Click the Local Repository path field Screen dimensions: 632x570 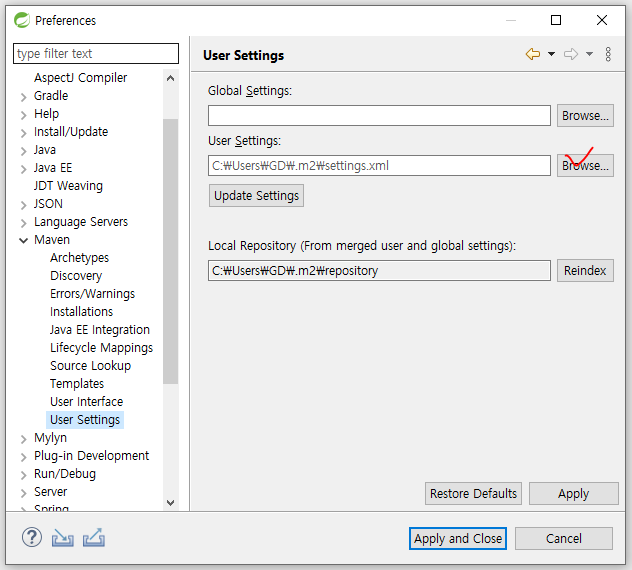pos(379,270)
